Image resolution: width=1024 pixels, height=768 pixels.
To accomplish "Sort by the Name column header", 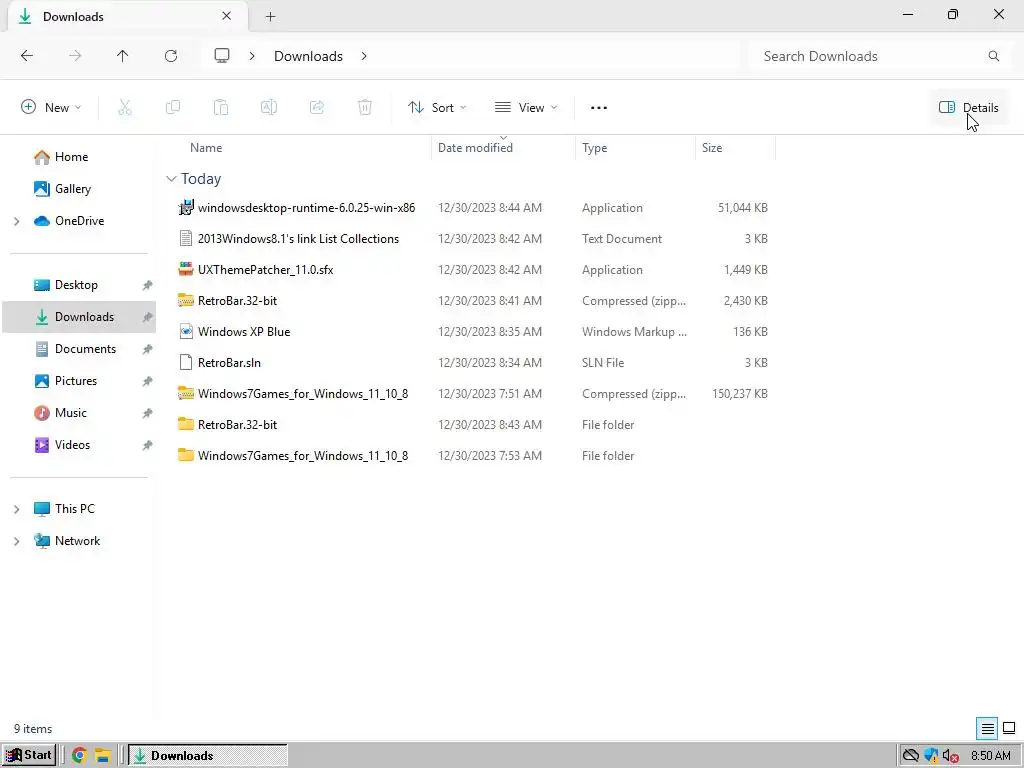I will pyautogui.click(x=206, y=148).
